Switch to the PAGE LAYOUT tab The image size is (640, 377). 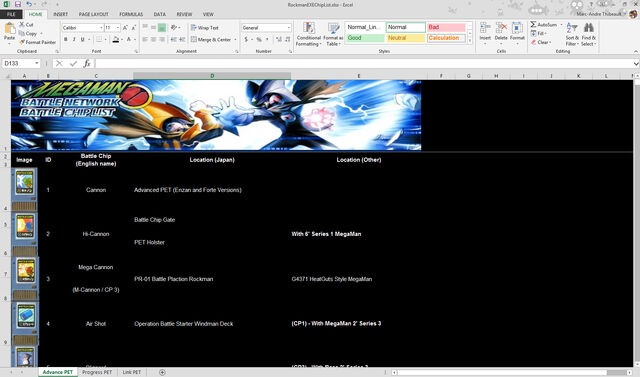[x=93, y=14]
